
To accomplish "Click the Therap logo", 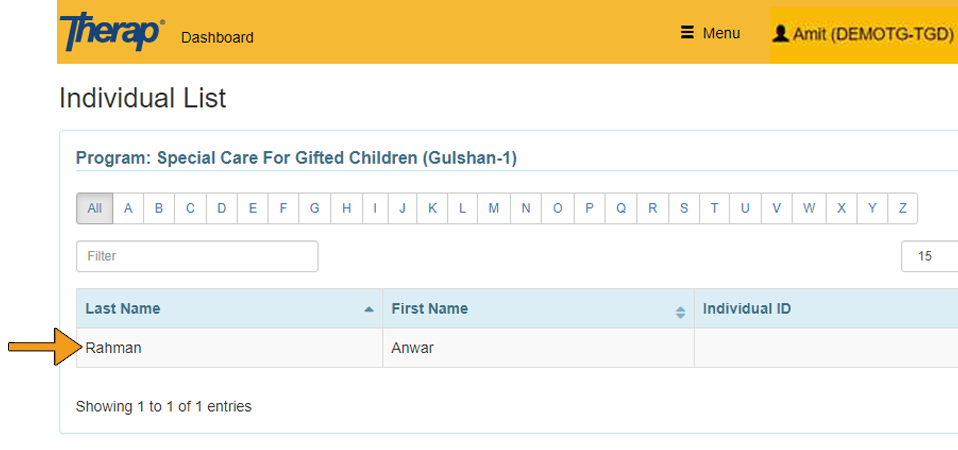I will tap(112, 33).
